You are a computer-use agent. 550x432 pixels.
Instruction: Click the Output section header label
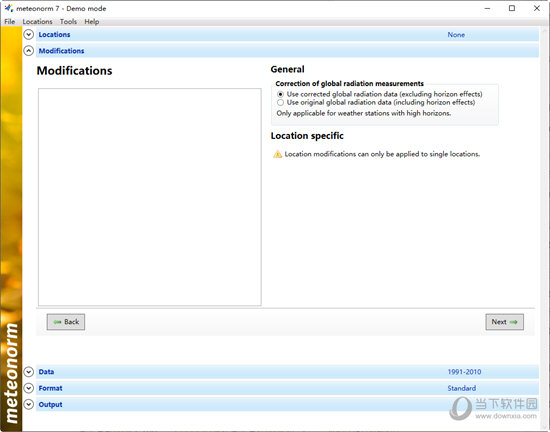[51, 404]
